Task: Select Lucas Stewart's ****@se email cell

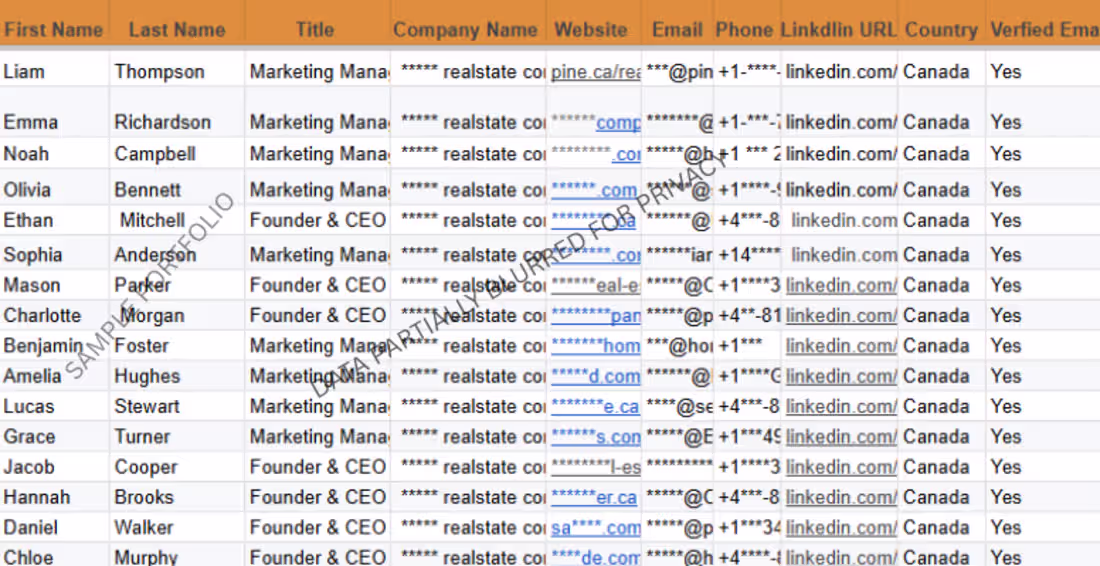Action: 679,406
